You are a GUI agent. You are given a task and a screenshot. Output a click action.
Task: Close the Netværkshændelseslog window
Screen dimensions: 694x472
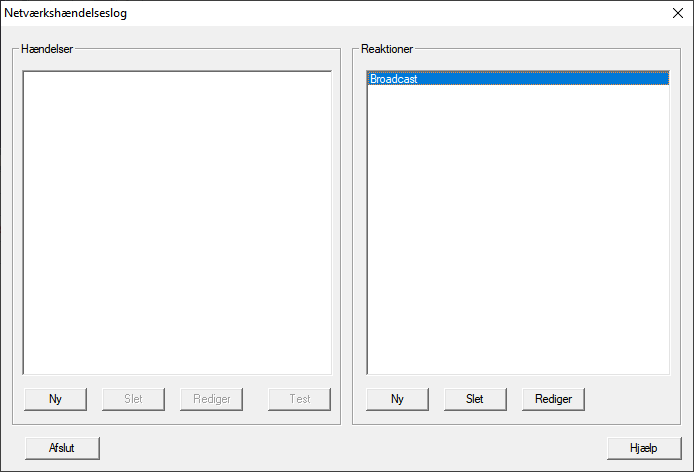(x=676, y=14)
